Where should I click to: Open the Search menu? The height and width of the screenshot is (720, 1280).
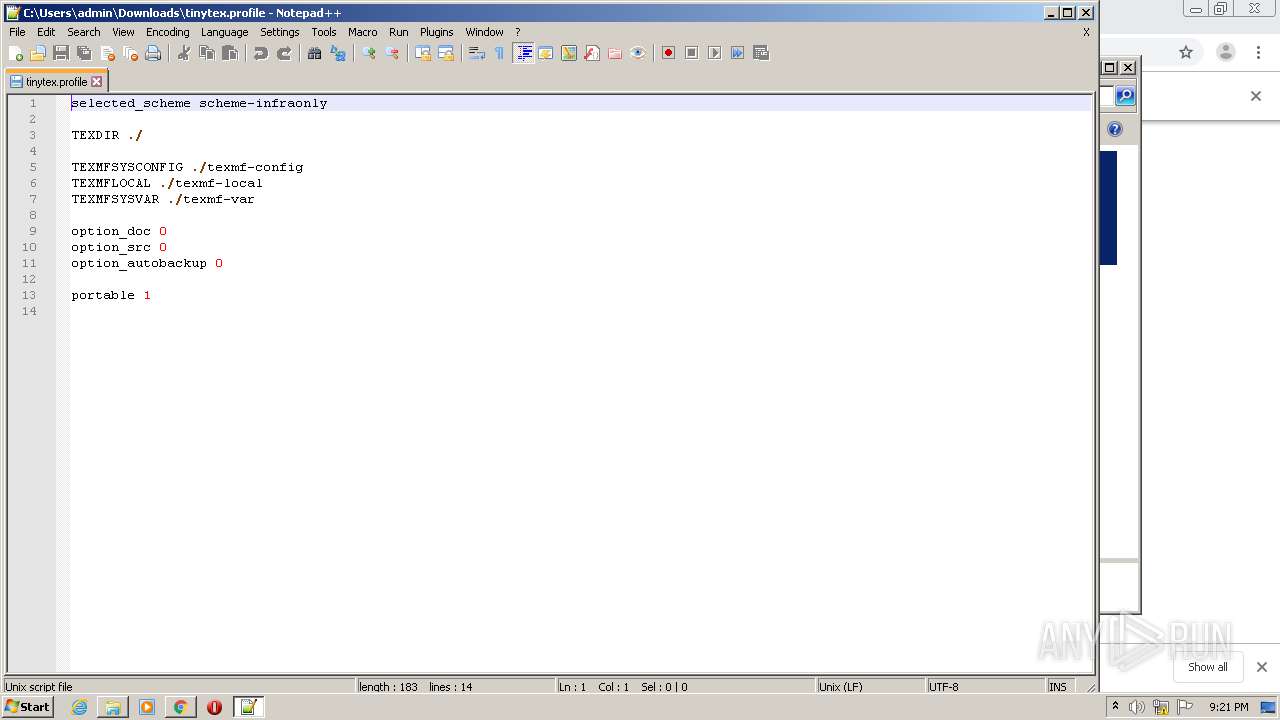point(84,32)
